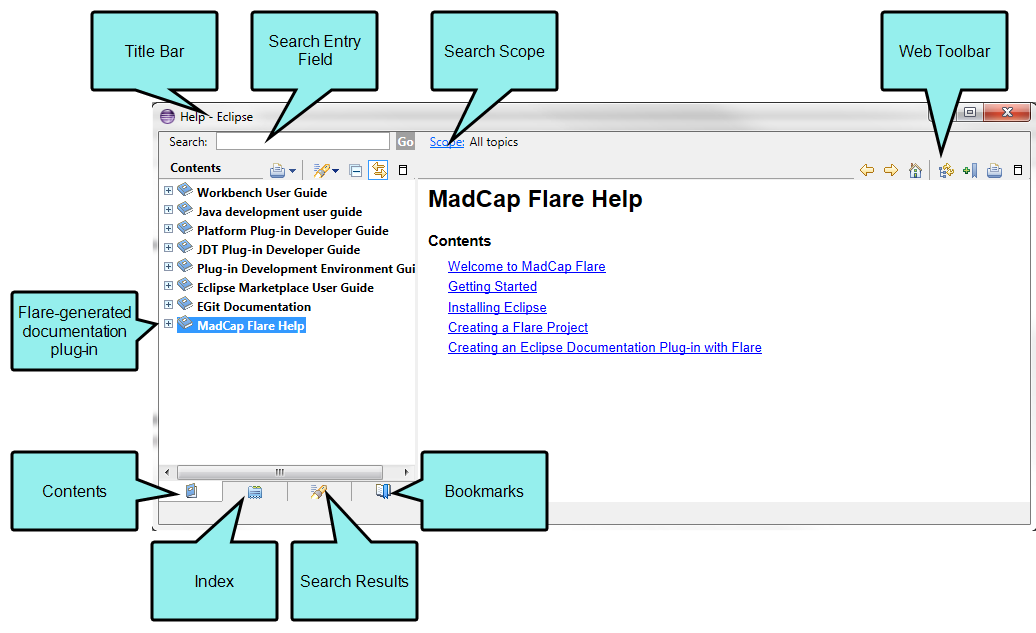Select EGit Documentation in tree
Image resolution: width=1036 pixels, height=633 pixels.
click(x=254, y=307)
